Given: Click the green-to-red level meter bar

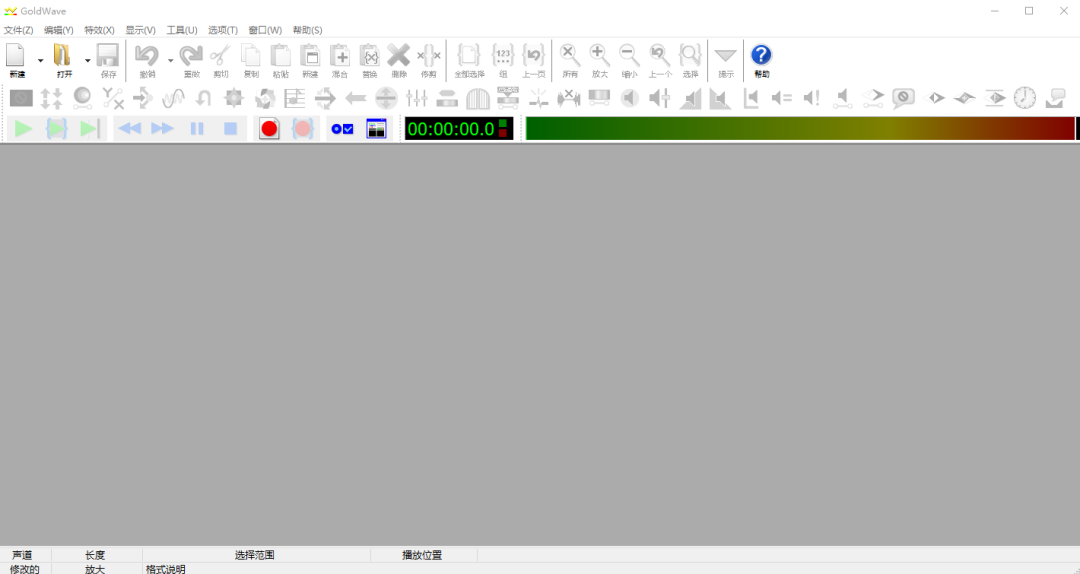Looking at the screenshot, I should 799,128.
